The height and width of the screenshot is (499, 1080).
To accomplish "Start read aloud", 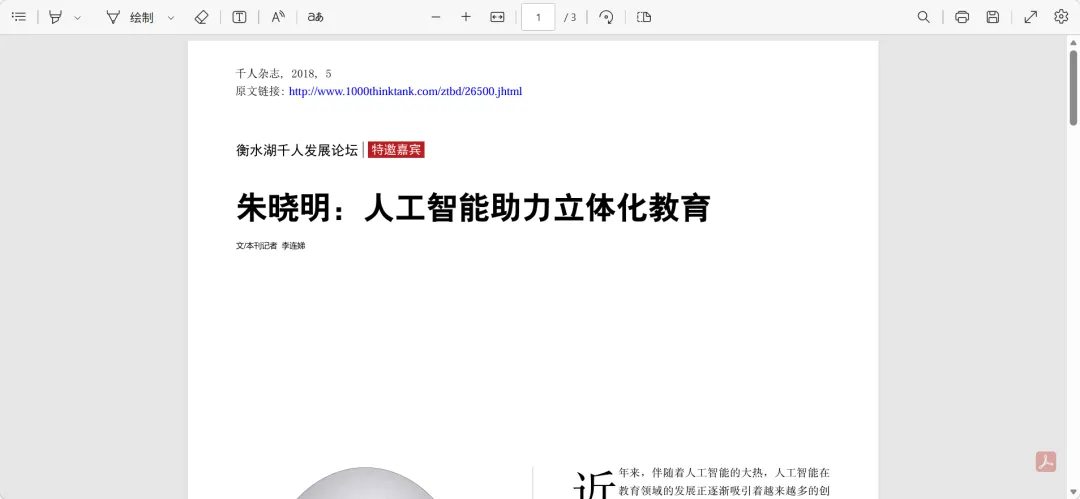I will tap(278, 17).
